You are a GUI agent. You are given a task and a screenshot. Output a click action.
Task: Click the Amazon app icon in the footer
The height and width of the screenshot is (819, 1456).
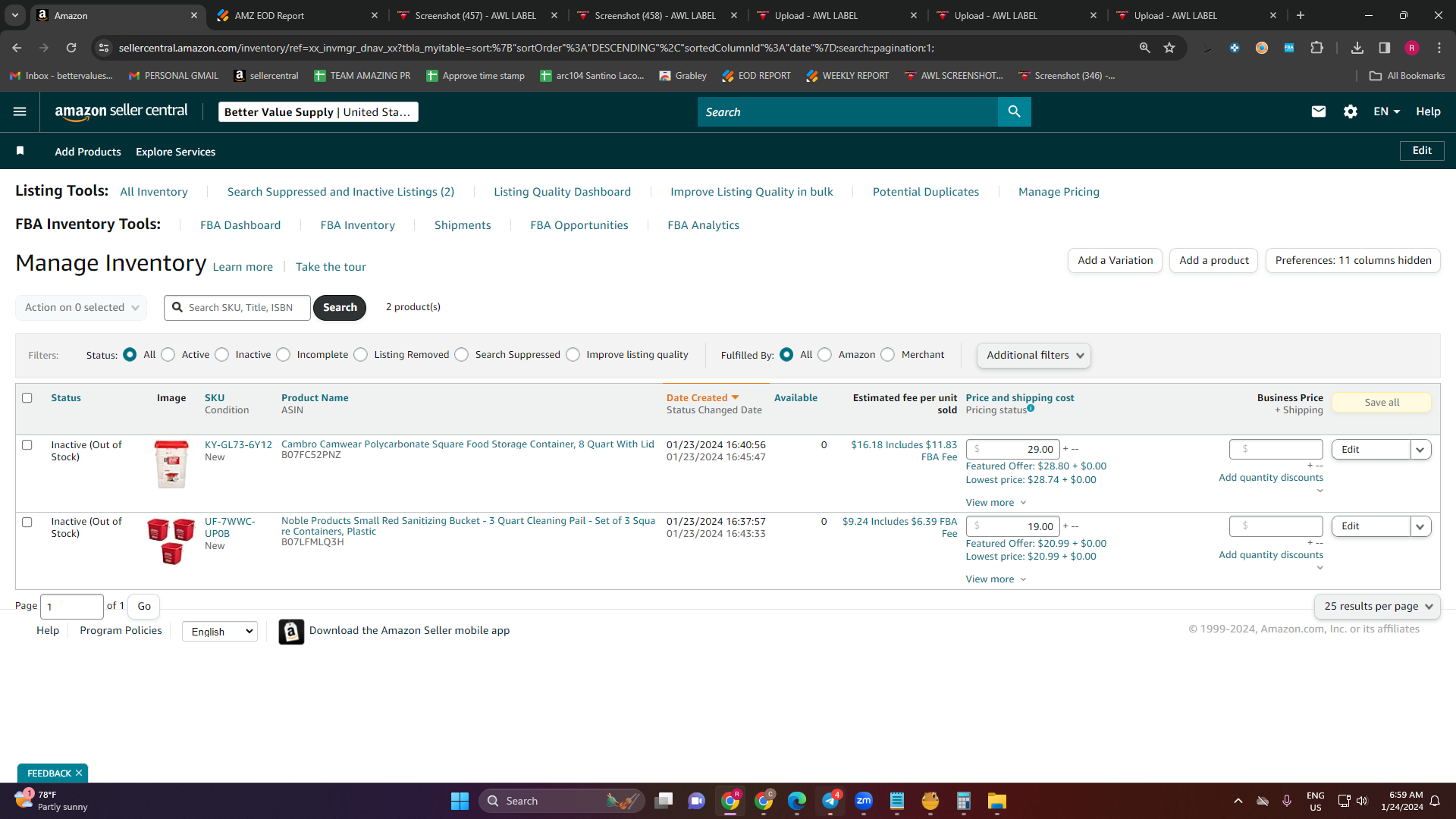point(291,631)
